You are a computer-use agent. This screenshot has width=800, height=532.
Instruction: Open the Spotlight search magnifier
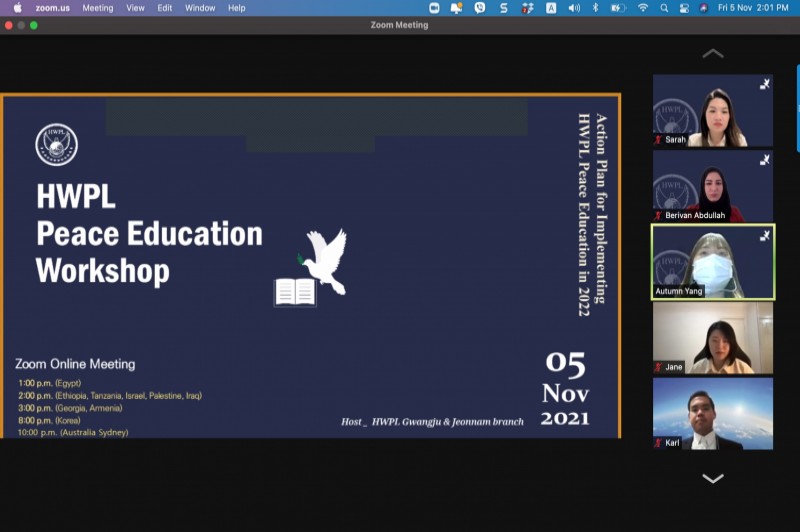[x=664, y=8]
